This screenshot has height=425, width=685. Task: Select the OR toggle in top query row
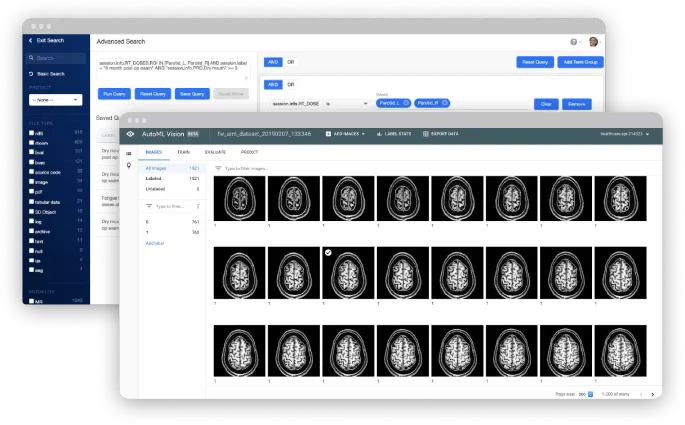tap(291, 62)
